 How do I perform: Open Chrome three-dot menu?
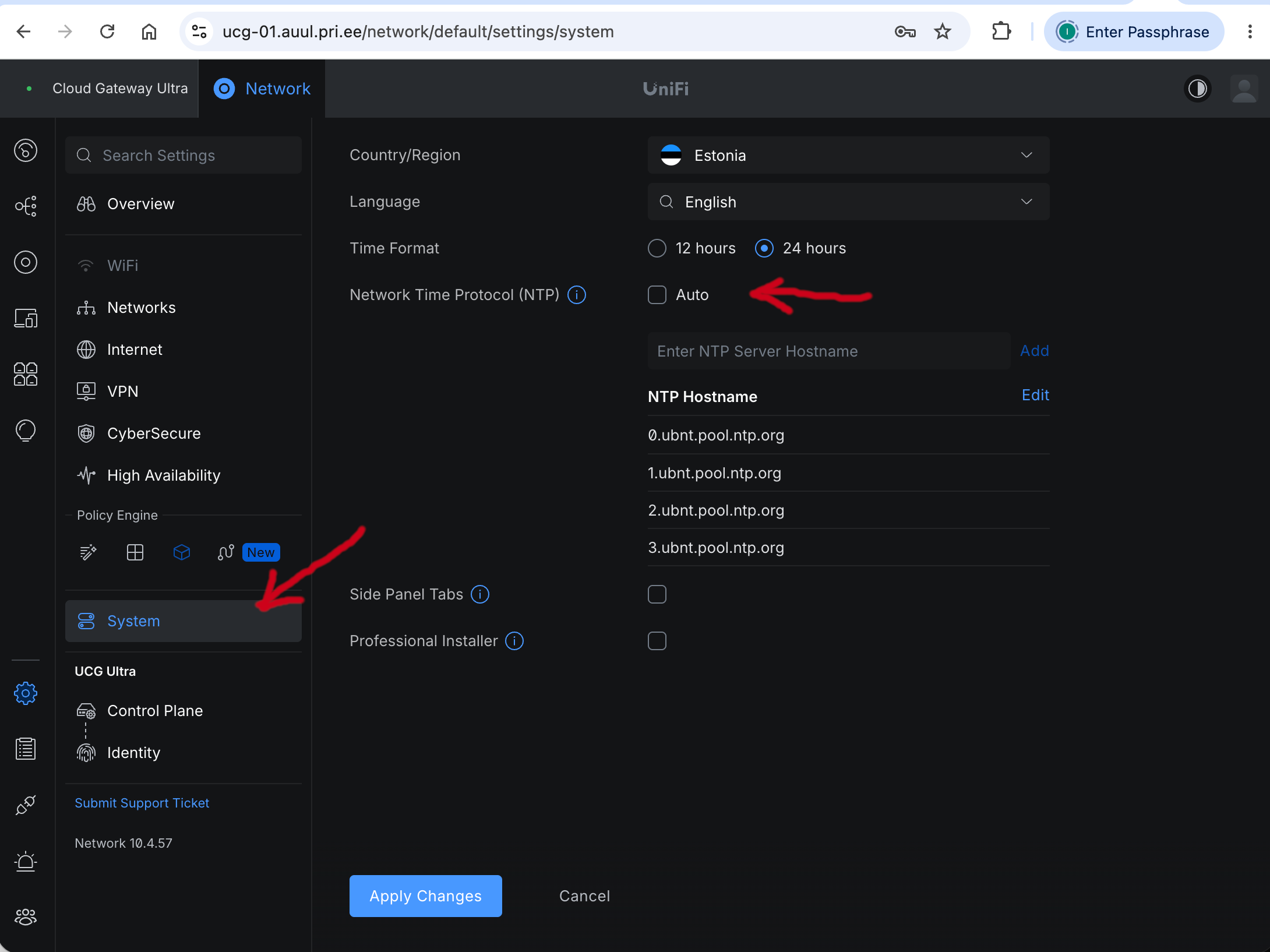click(1250, 31)
